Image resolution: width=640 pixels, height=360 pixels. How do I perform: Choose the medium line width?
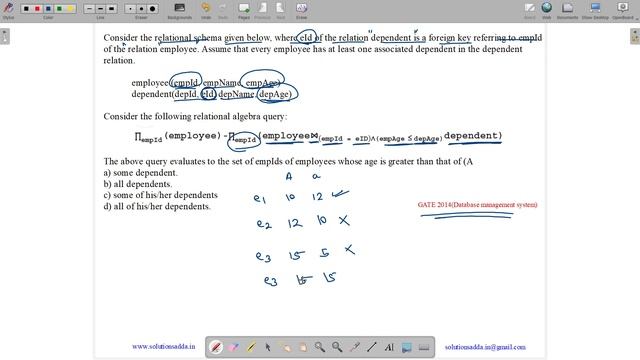100,9
